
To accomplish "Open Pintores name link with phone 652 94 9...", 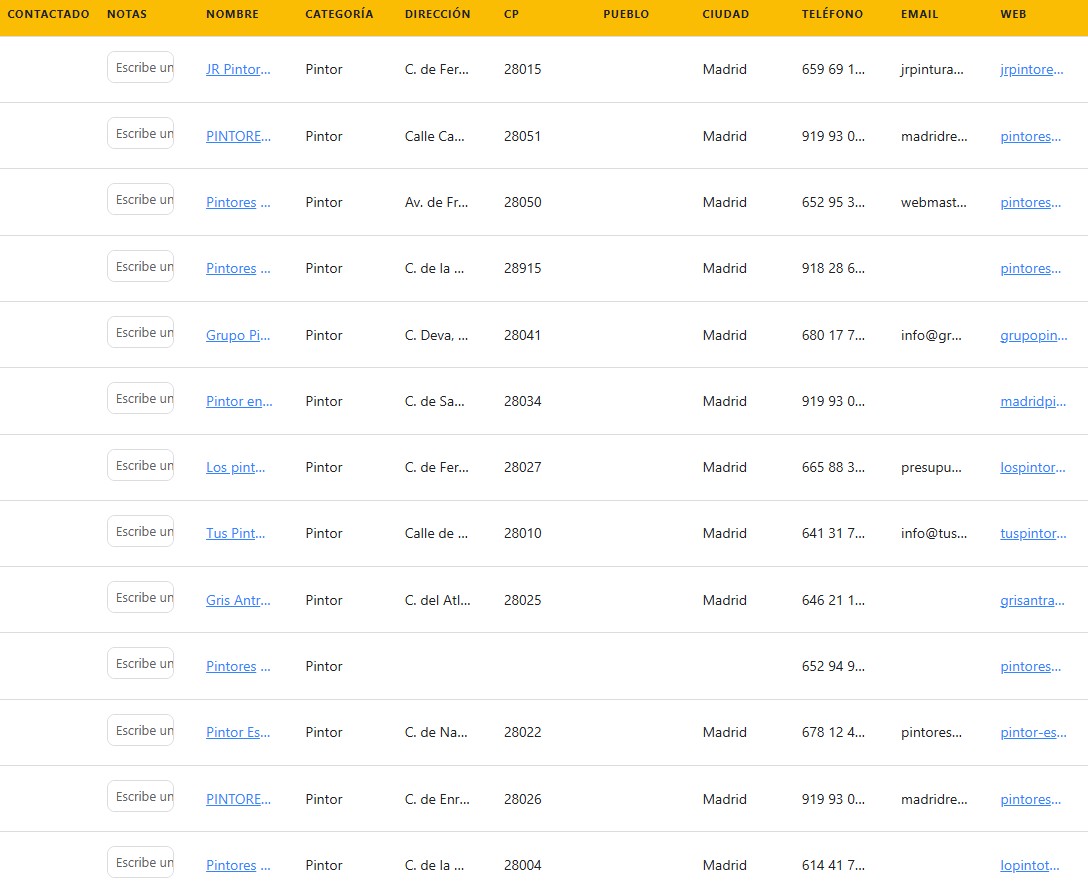I will 238,666.
